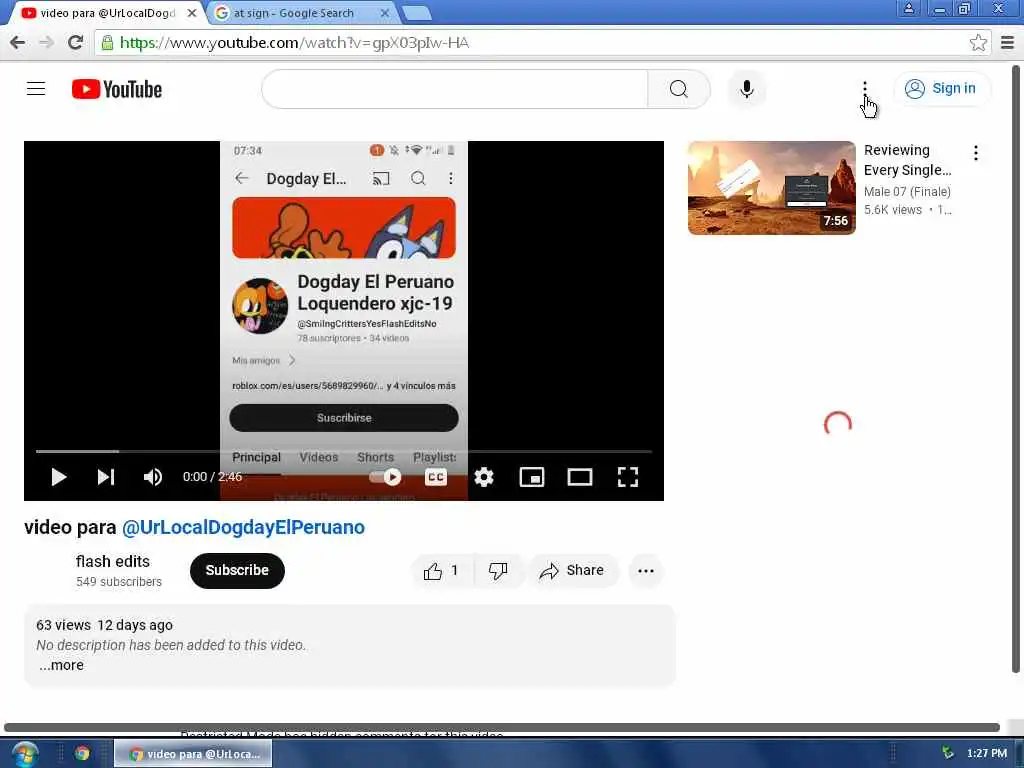
Task: Go back in browser
Action: (18, 42)
